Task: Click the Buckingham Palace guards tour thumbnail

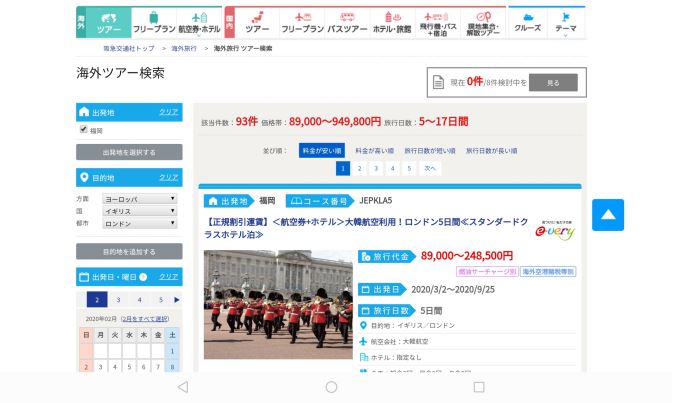Action: coord(278,304)
